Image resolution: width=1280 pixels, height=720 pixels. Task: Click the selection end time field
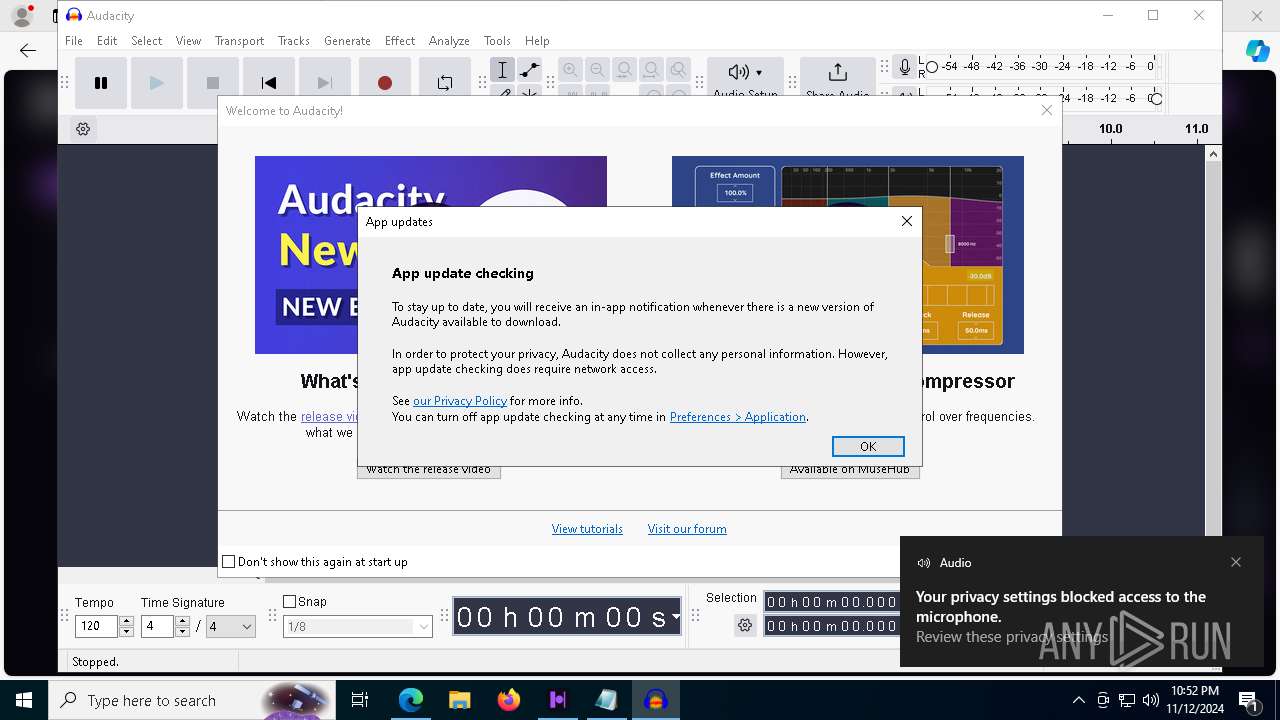(x=832, y=626)
